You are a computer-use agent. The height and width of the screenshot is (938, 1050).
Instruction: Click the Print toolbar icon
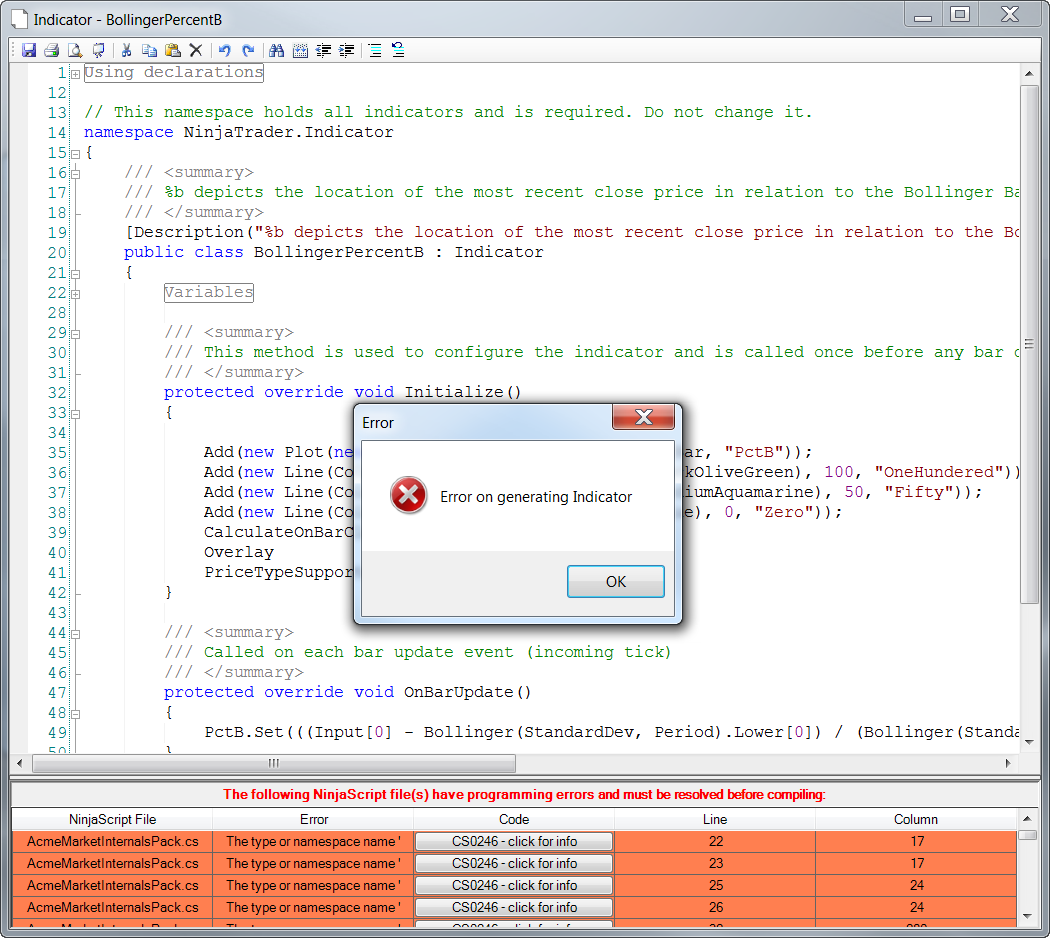click(x=52, y=50)
